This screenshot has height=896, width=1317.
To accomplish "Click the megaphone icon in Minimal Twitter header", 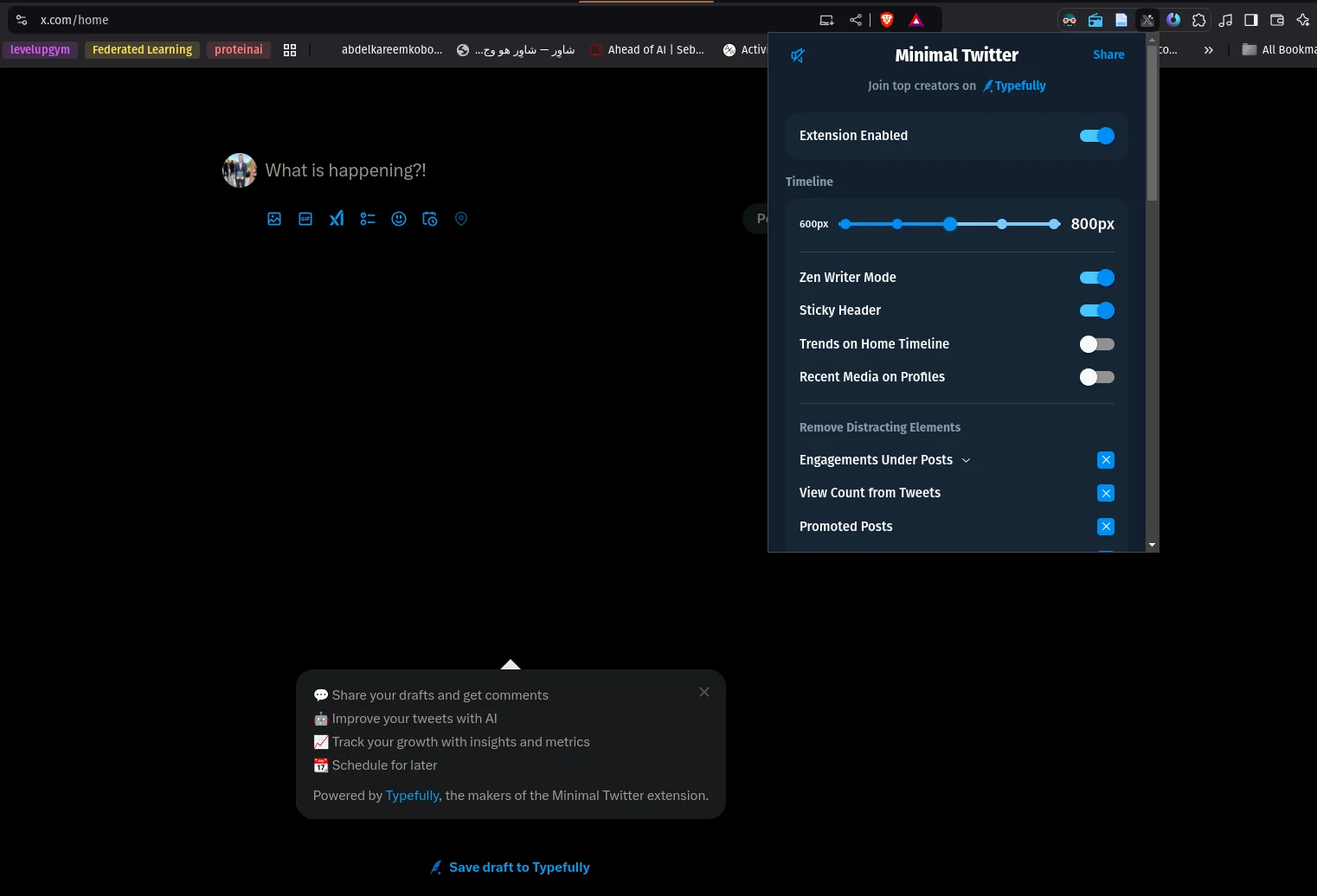I will (x=798, y=55).
